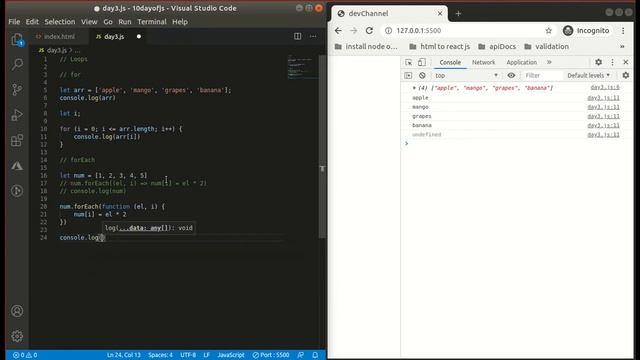Clear the console

click(422, 76)
